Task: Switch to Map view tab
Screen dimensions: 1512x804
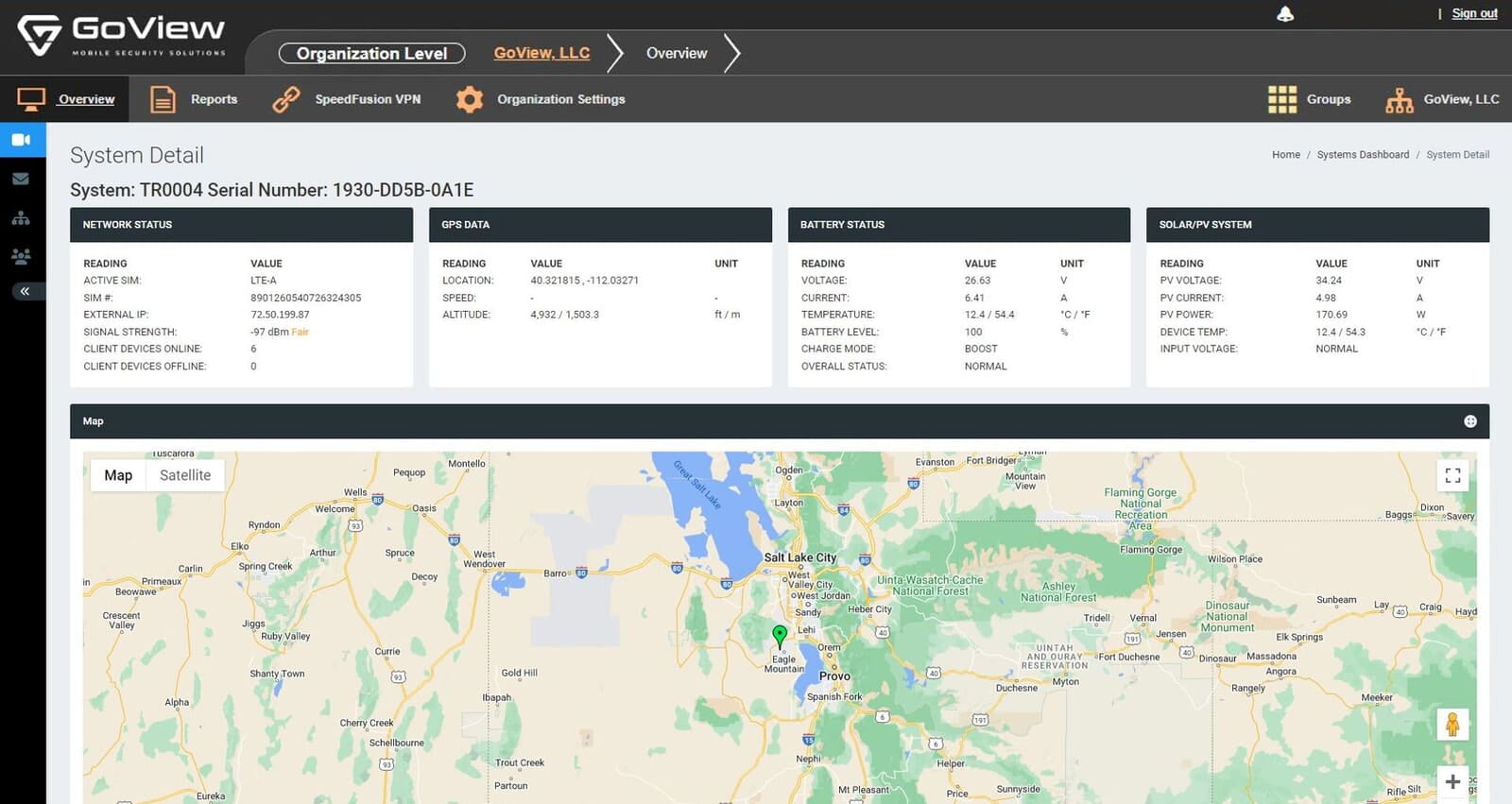Action: tap(118, 475)
